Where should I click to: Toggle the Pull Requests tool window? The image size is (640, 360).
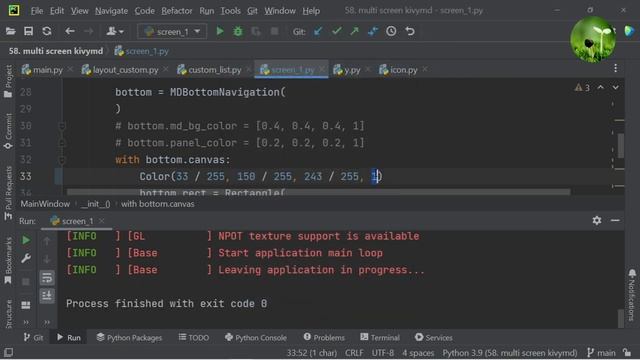click(x=8, y=193)
